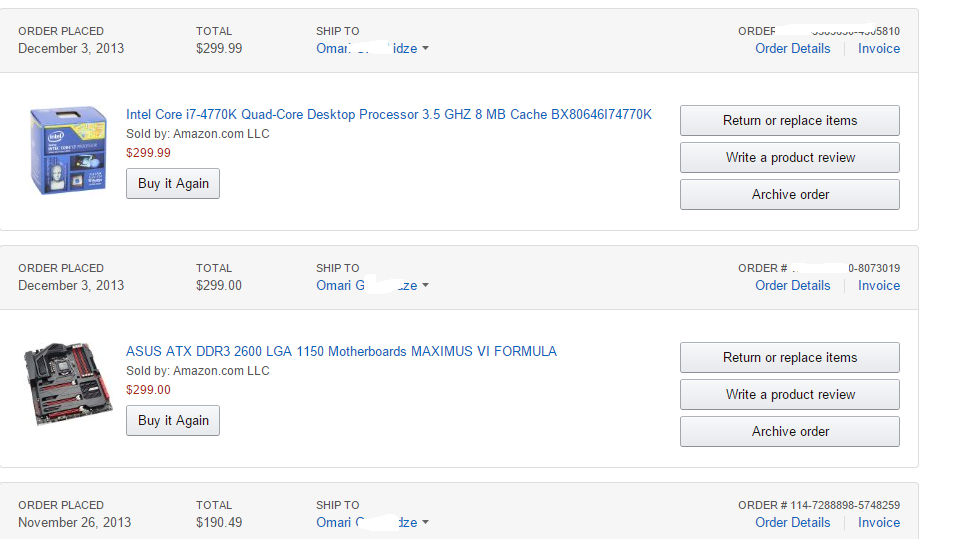Image resolution: width=975 pixels, height=539 pixels.
Task: Click Buy it Again for Intel processor
Action: pos(173,184)
